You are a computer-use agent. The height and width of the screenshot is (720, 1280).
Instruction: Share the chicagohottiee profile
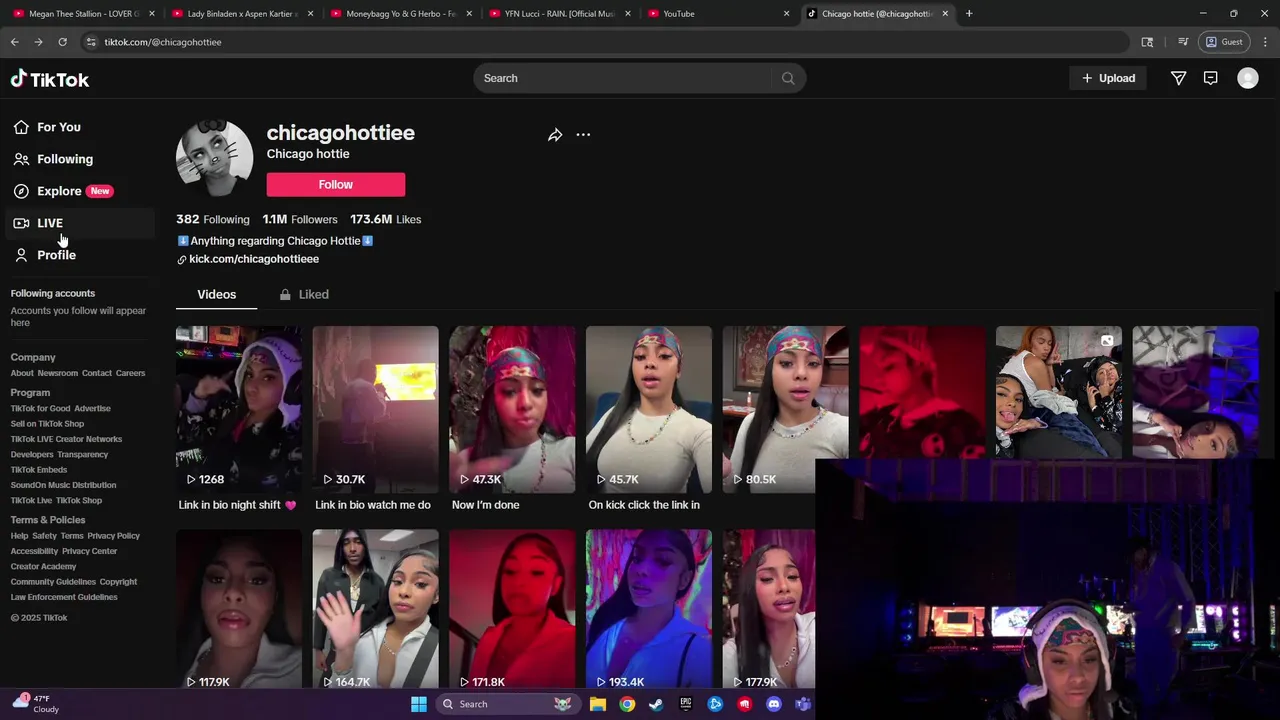click(555, 135)
